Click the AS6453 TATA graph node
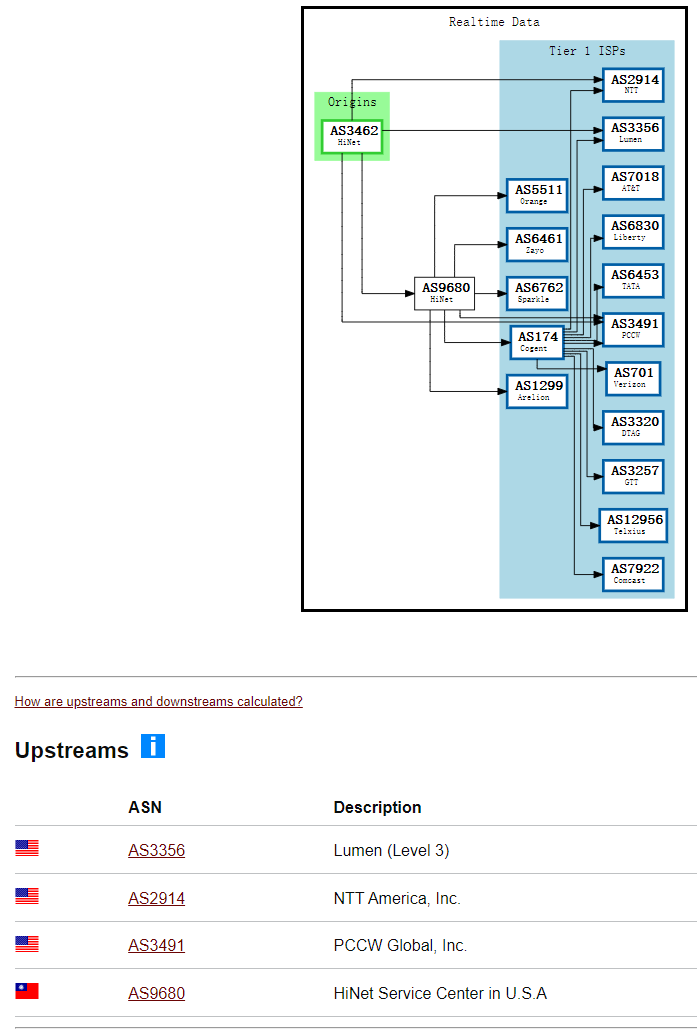Screen dimensions: 697x1033 pyautogui.click(x=633, y=281)
